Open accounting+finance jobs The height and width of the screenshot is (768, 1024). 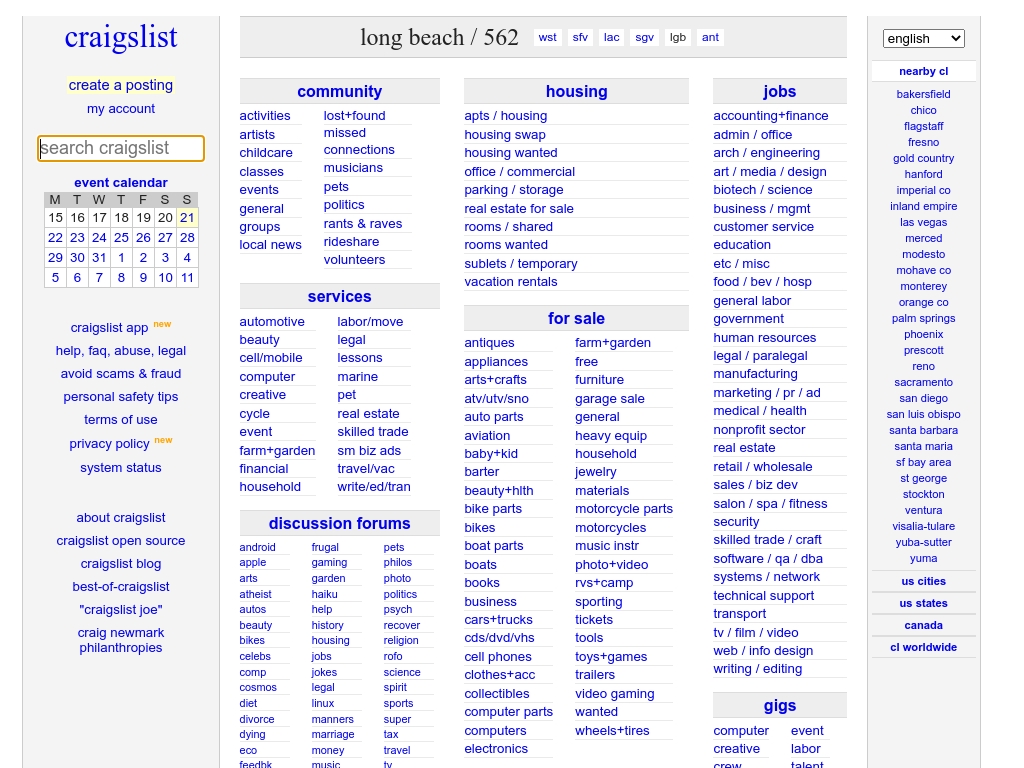tap(771, 116)
